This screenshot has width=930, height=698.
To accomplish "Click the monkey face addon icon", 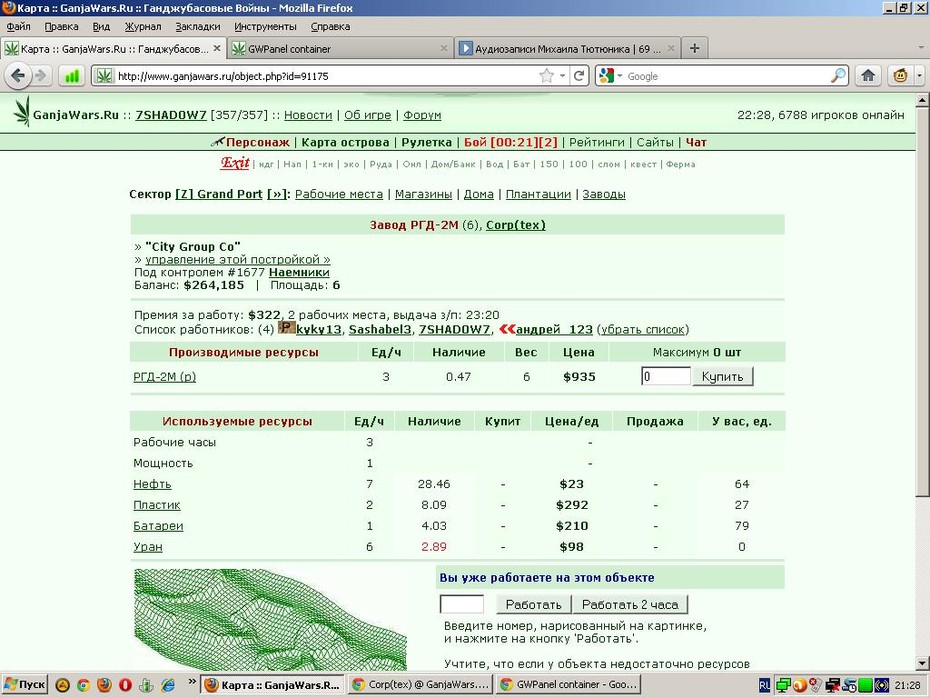I will pos(900,76).
